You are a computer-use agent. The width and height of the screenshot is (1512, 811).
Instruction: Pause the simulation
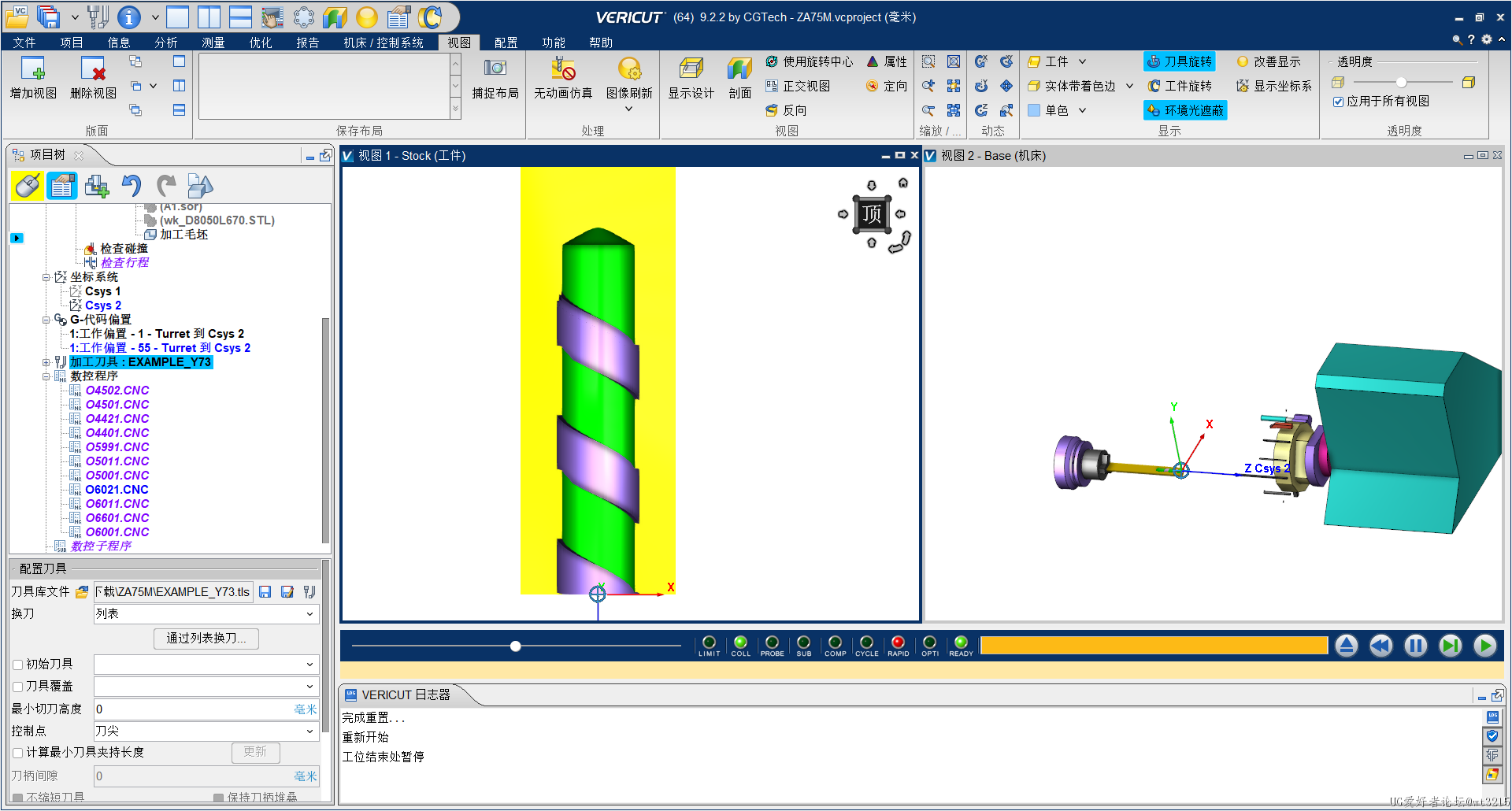1416,646
